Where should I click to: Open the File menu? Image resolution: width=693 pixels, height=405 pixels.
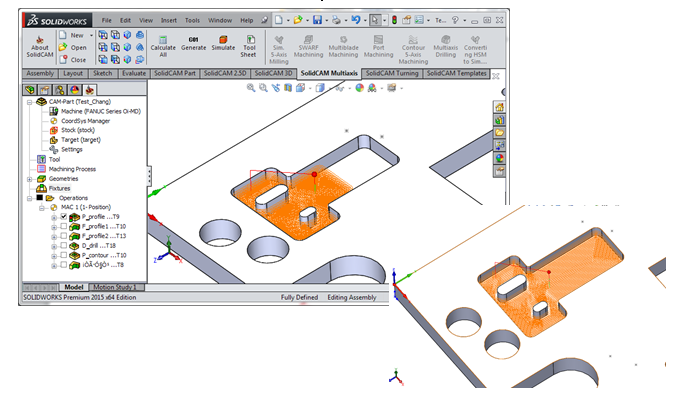(x=107, y=20)
